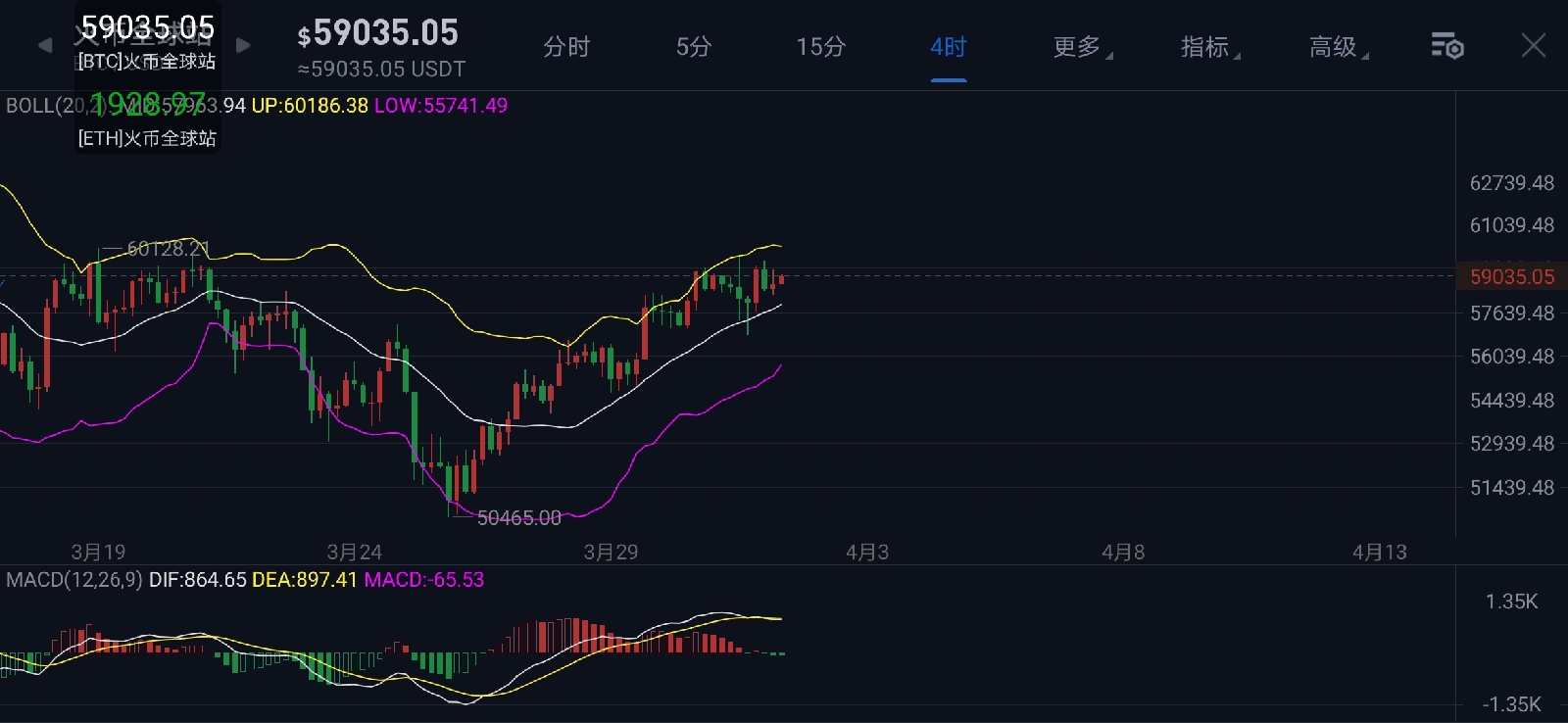Tap the MACD(12,26,9) indicator label
This screenshot has width=1568, height=723.
click(x=73, y=580)
